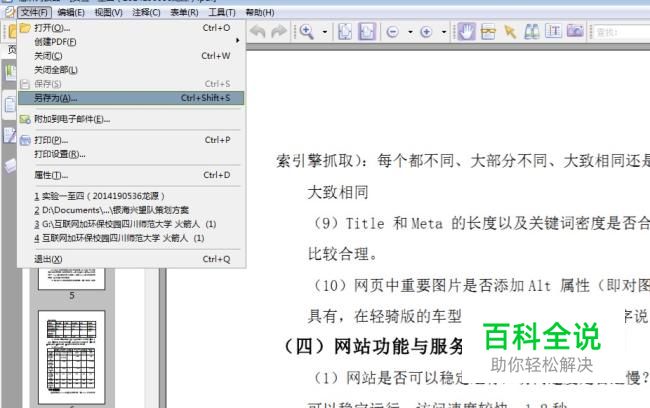Open recent file 4 互联网加环保校园
This screenshot has width=650, height=408.
[x=131, y=238]
